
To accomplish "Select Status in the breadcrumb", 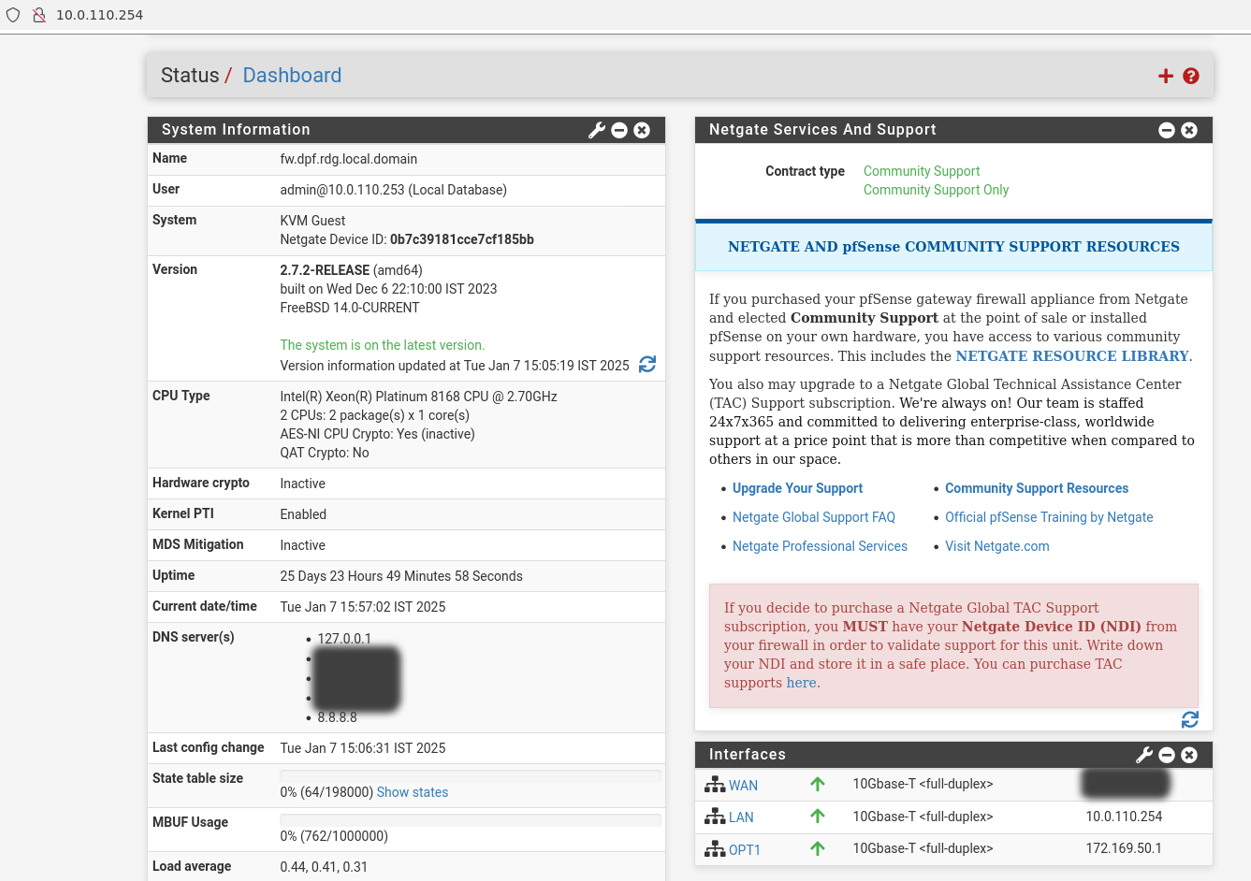I will [188, 75].
